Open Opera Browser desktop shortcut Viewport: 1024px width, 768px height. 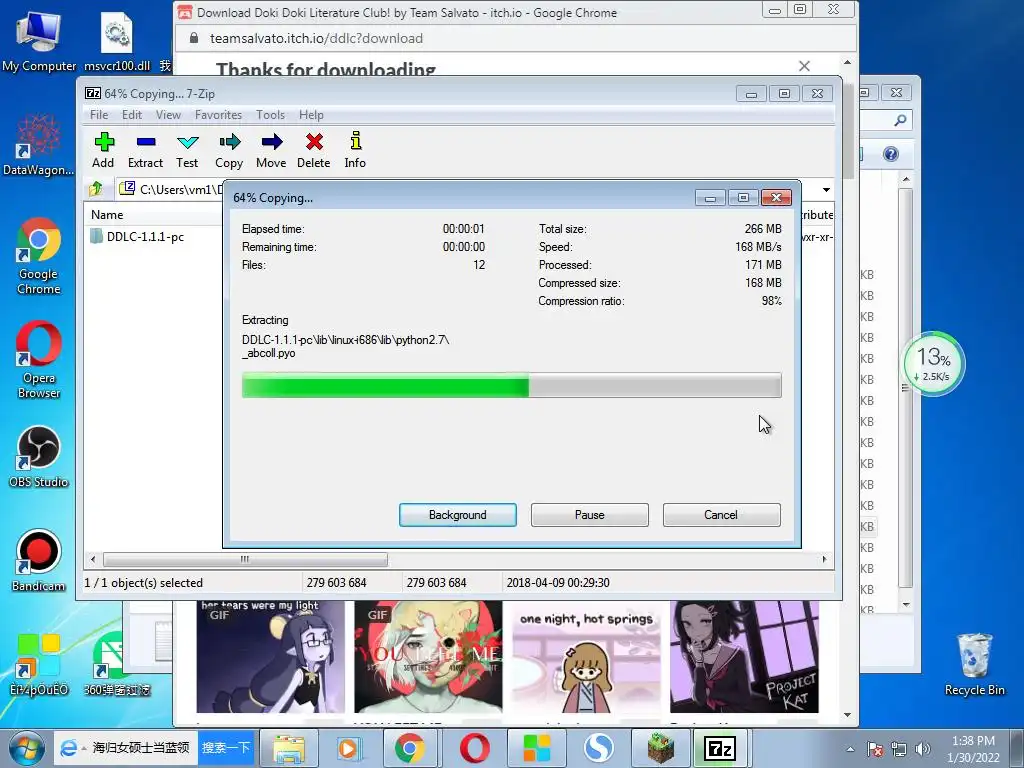39,359
